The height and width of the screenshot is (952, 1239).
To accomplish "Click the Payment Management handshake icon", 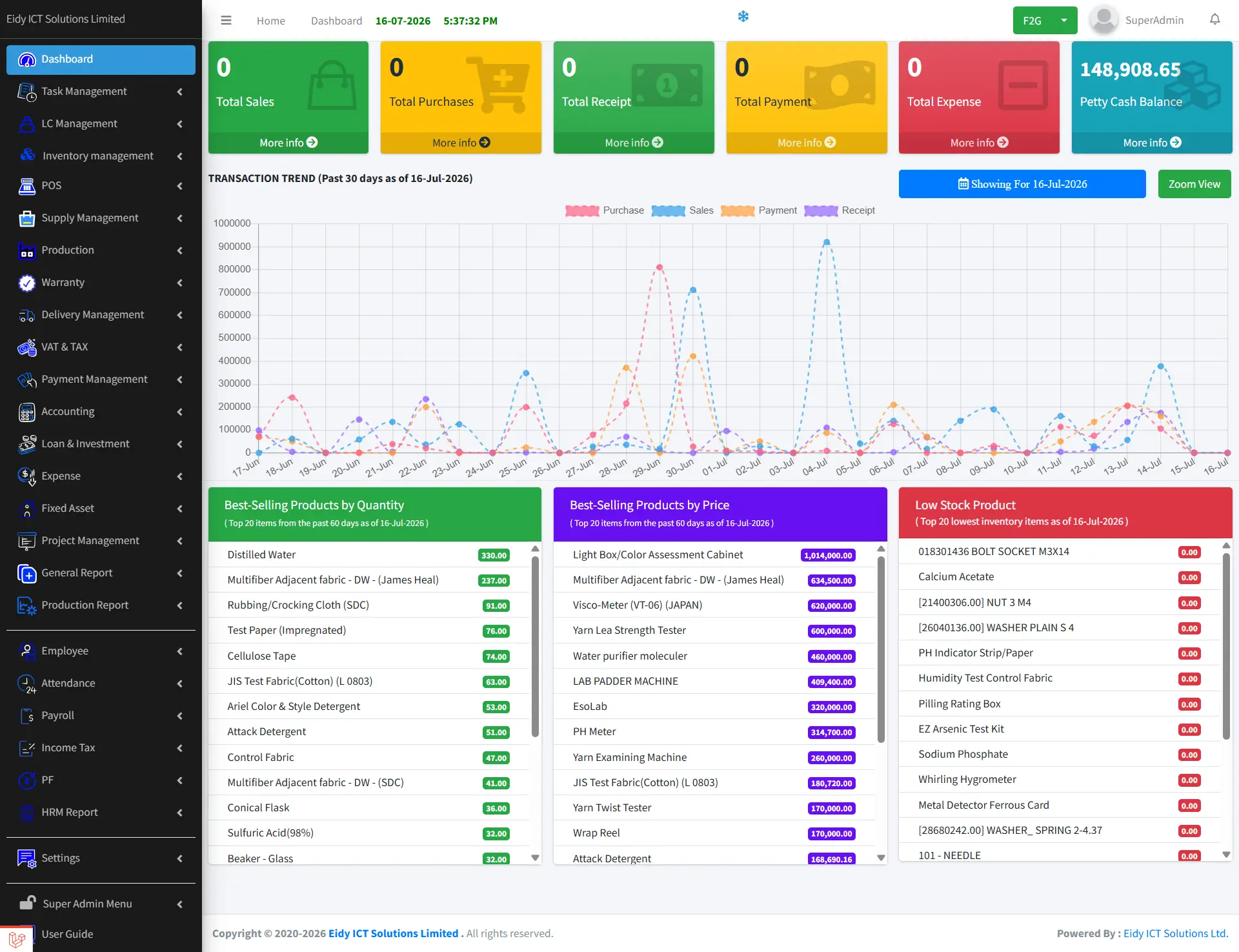I will pyautogui.click(x=26, y=380).
